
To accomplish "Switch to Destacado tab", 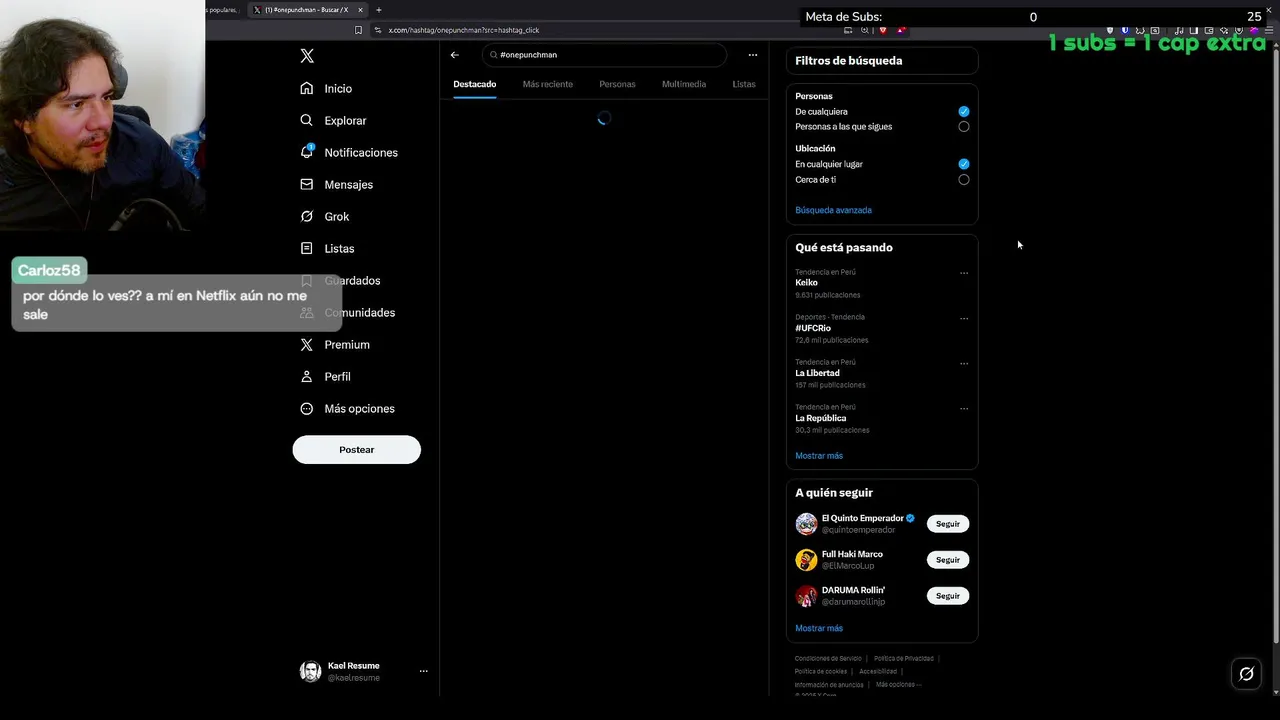I will click(x=475, y=84).
